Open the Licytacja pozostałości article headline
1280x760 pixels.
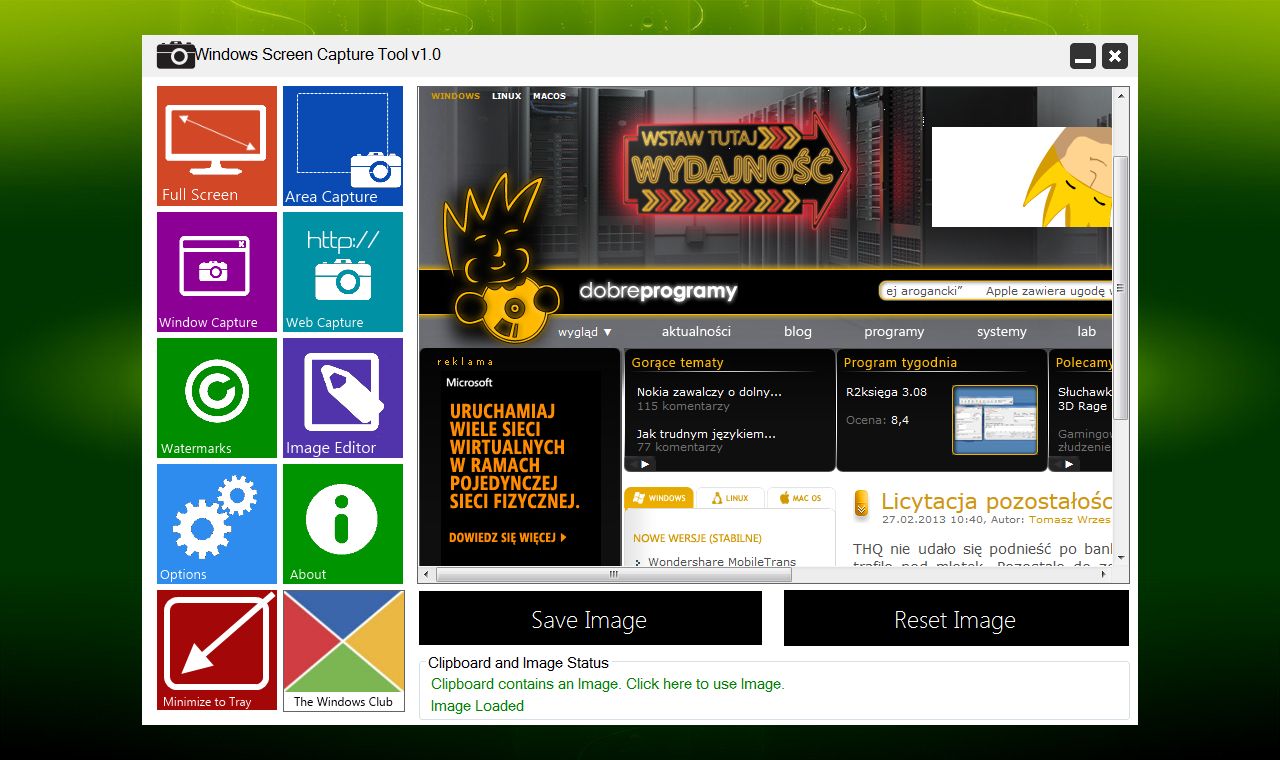coord(996,501)
